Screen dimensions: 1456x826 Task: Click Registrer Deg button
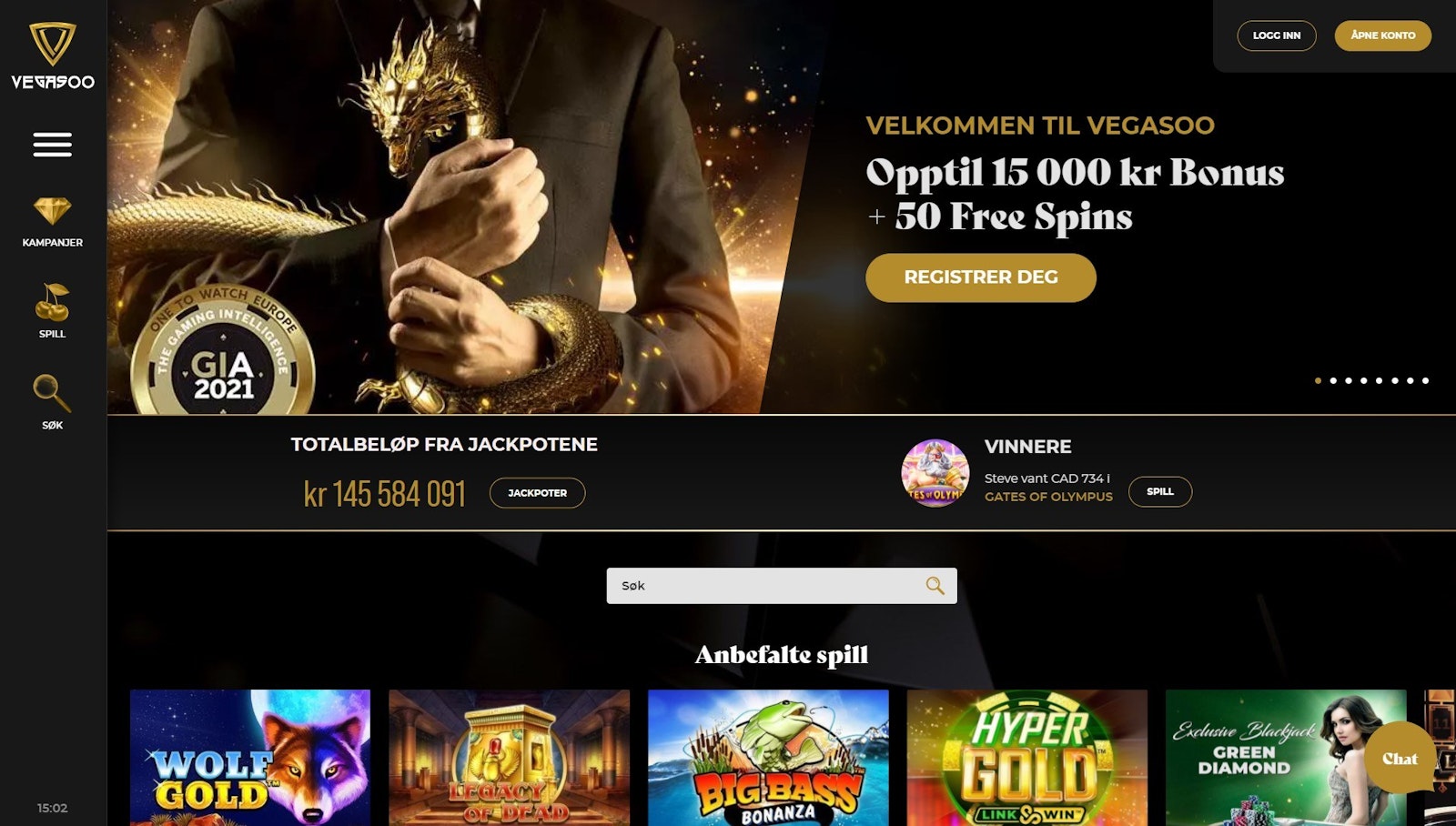point(981,277)
